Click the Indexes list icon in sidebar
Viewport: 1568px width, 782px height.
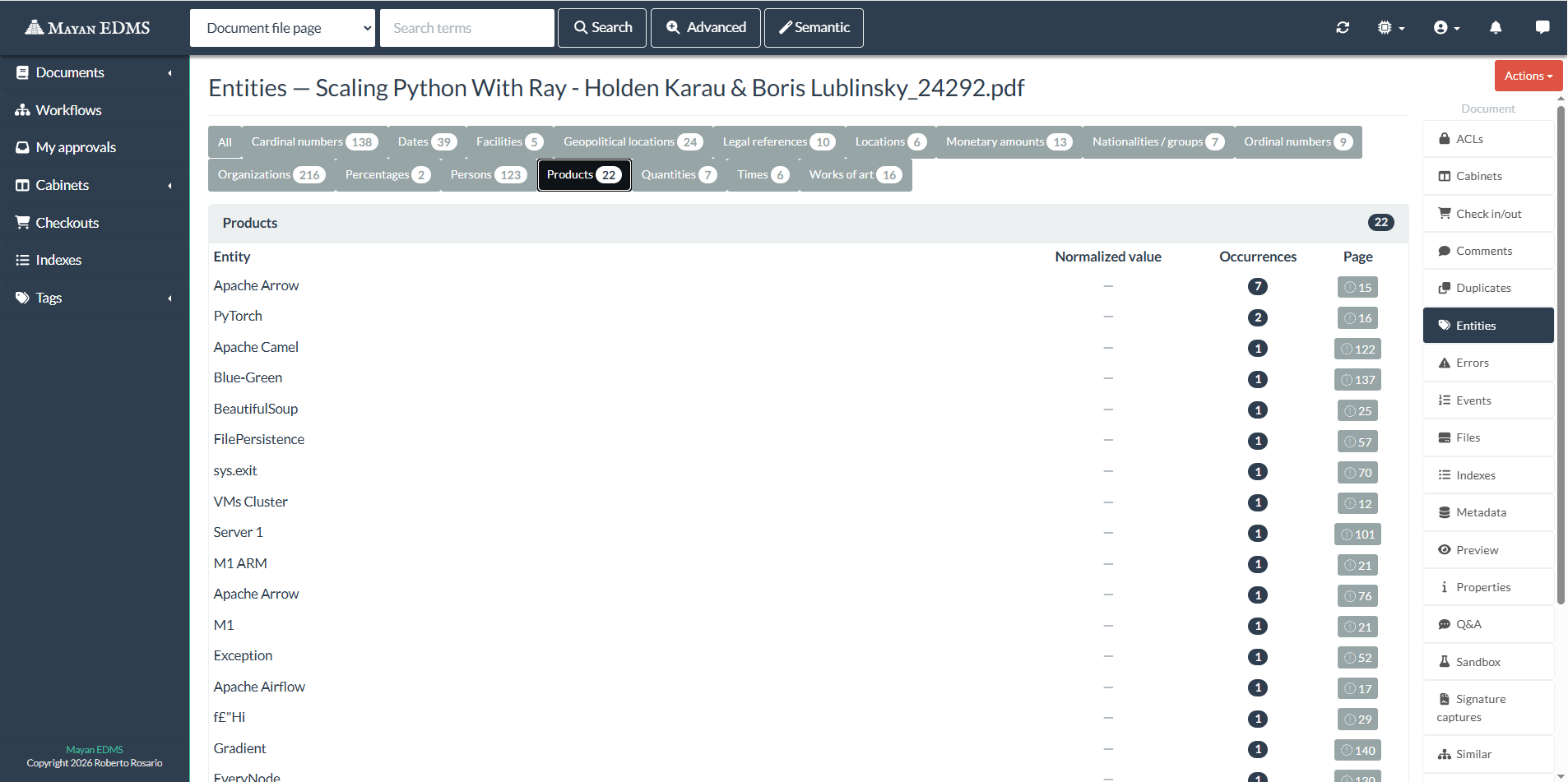(22, 260)
